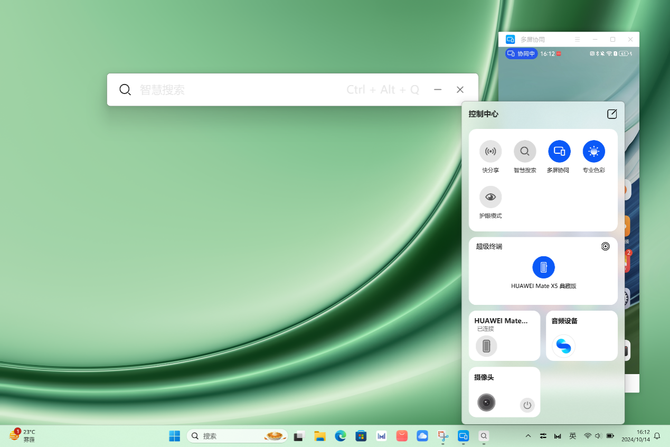Click the 控制中心 panel title
Image resolution: width=670 pixels, height=447 pixels.
(483, 114)
